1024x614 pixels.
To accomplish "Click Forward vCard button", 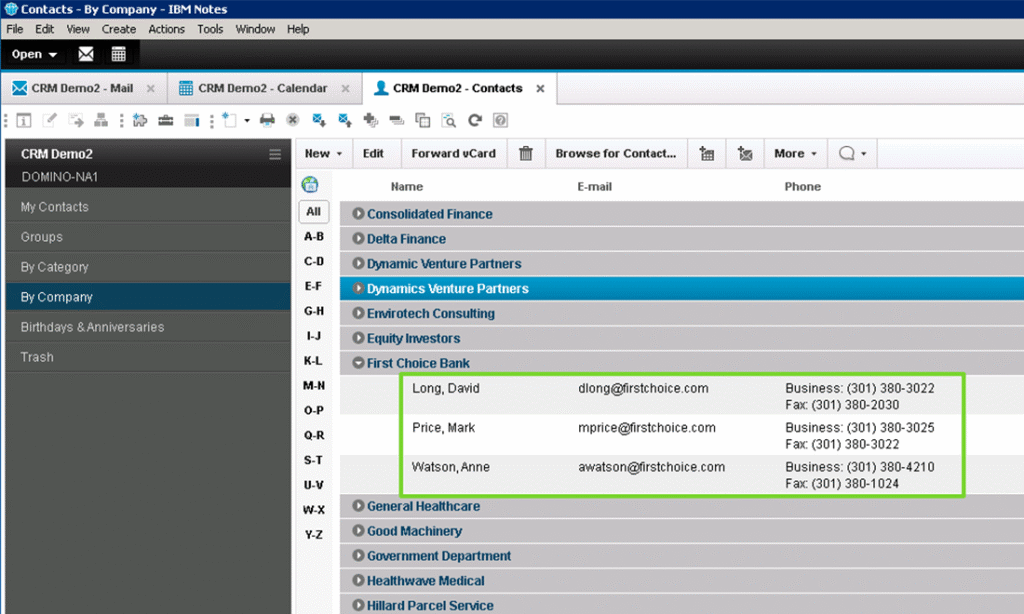I will point(453,154).
